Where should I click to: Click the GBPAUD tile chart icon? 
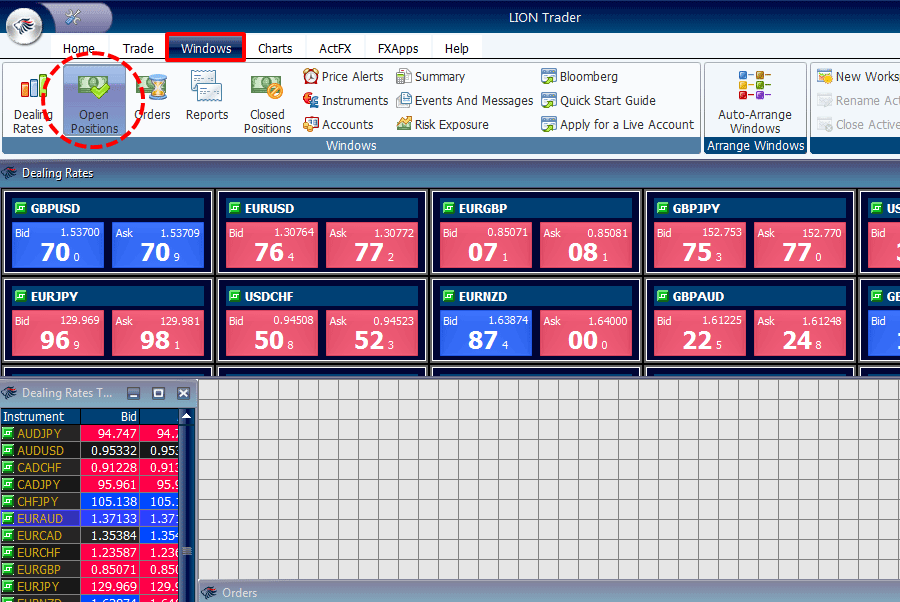(x=662, y=296)
